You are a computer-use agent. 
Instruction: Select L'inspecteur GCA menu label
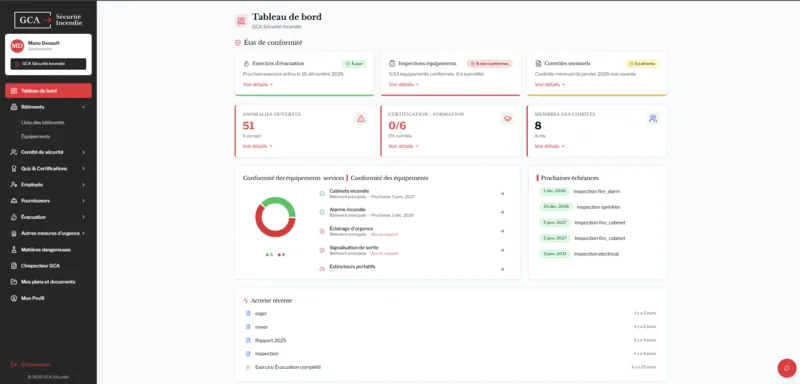40,266
